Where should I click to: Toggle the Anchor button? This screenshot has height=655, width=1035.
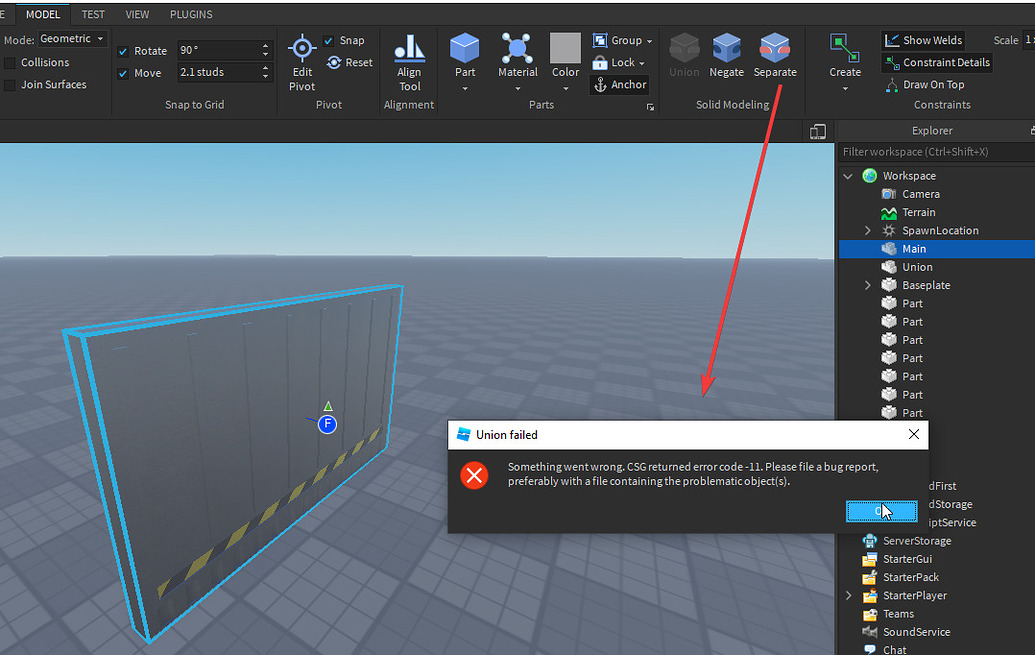pos(619,85)
